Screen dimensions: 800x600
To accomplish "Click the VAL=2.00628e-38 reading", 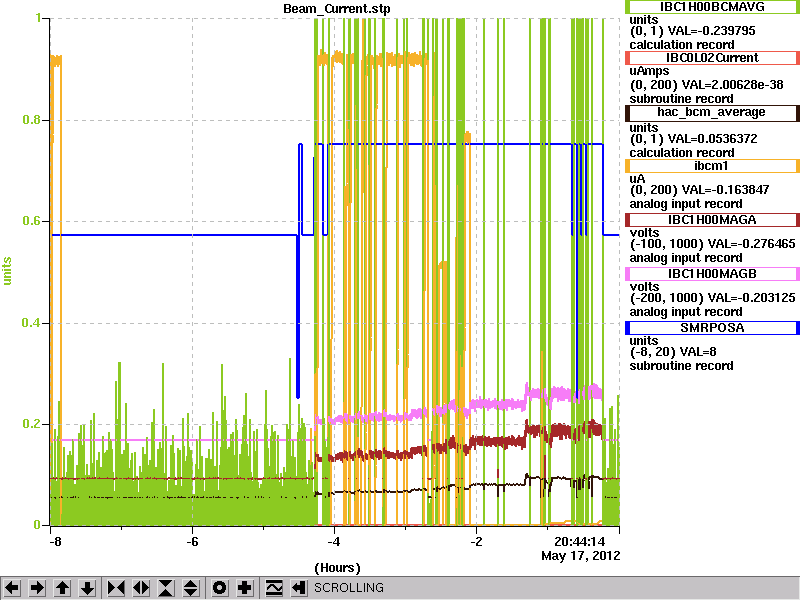I will [x=733, y=85].
